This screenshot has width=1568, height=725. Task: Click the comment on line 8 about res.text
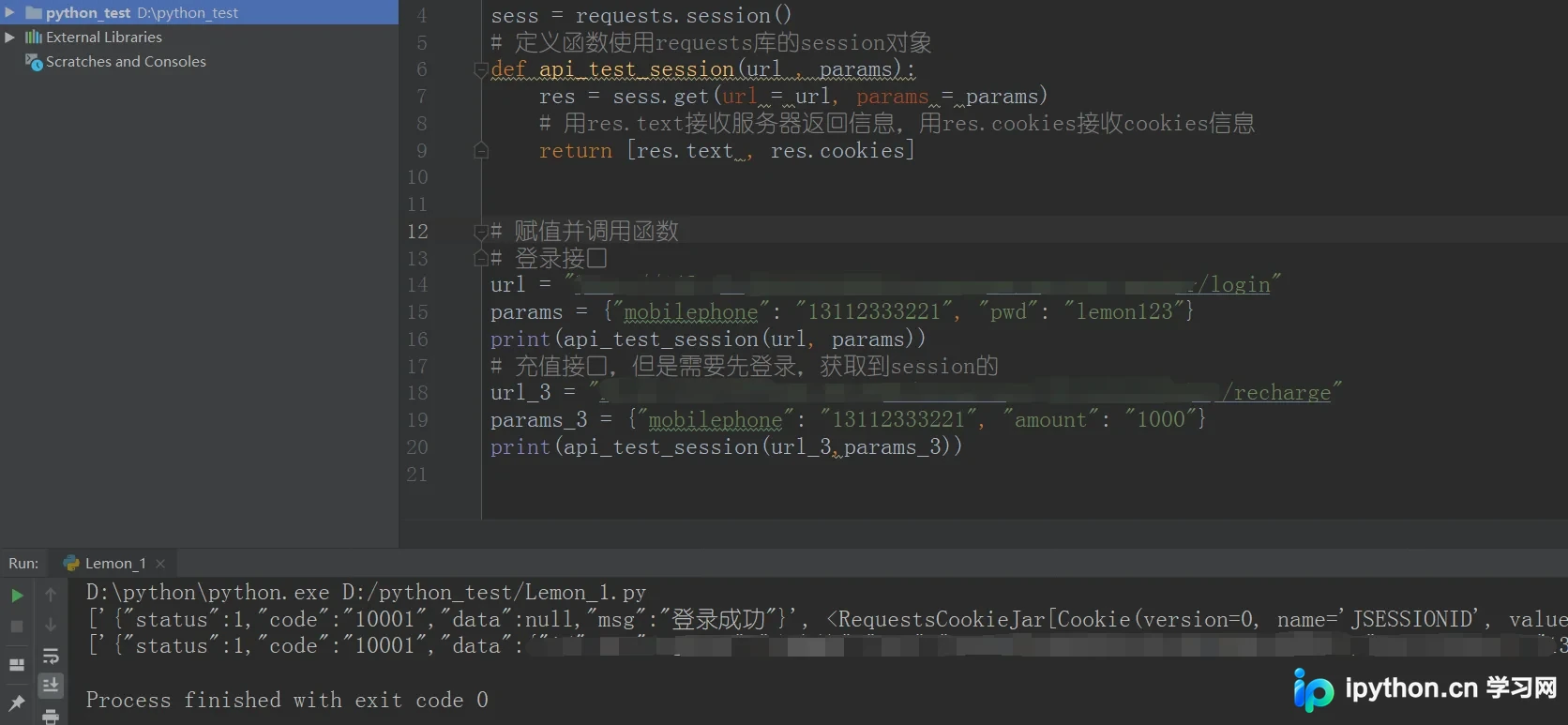[897, 123]
